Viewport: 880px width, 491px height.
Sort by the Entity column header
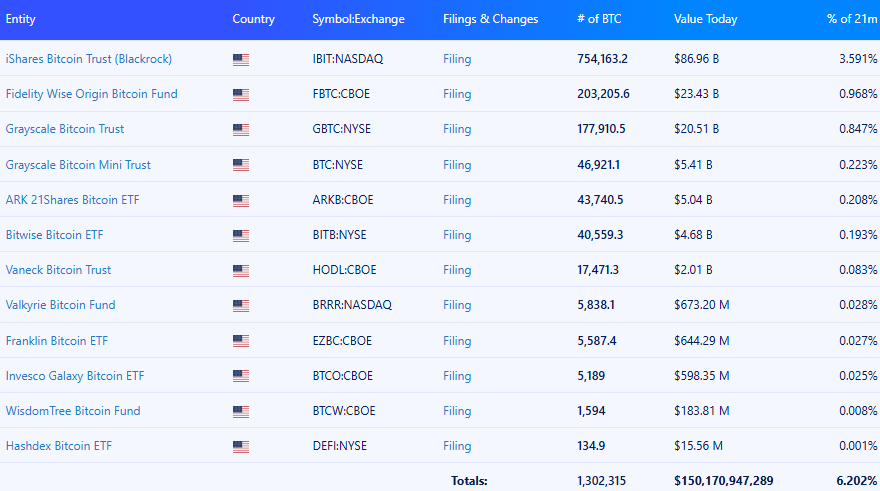(x=21, y=19)
